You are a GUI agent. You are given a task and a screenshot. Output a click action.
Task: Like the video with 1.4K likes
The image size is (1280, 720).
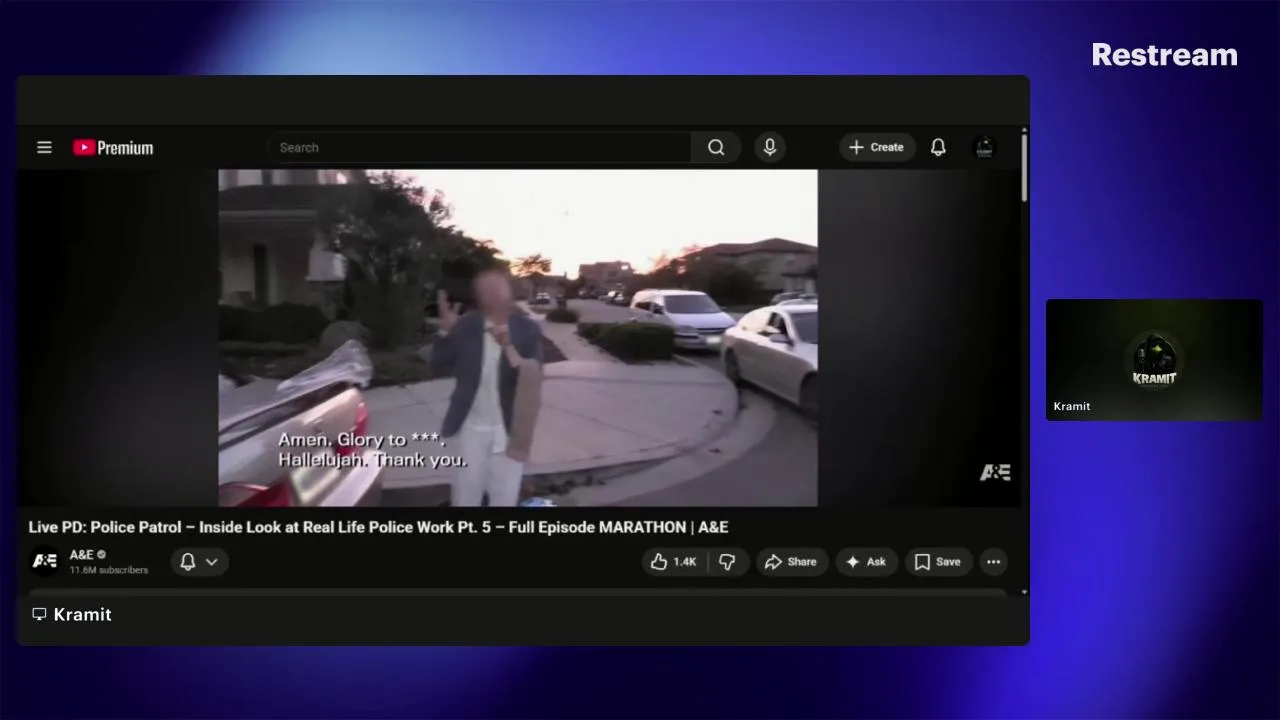click(x=673, y=561)
